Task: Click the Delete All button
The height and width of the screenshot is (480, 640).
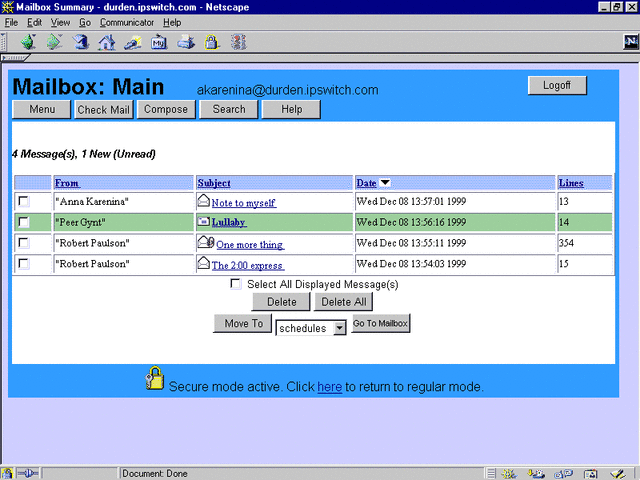Action: click(x=343, y=302)
